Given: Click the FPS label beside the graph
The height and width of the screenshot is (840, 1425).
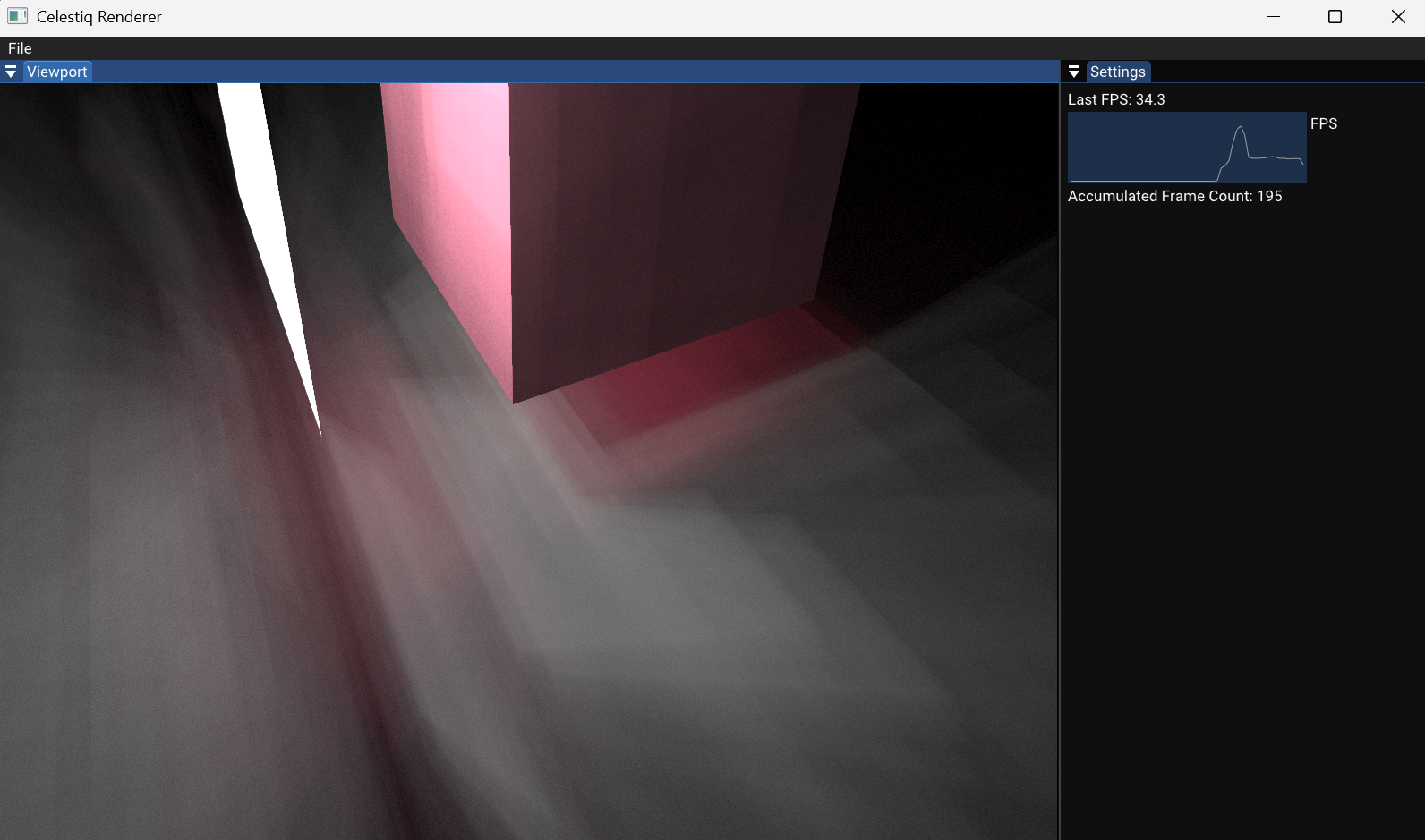Looking at the screenshot, I should click(1323, 123).
